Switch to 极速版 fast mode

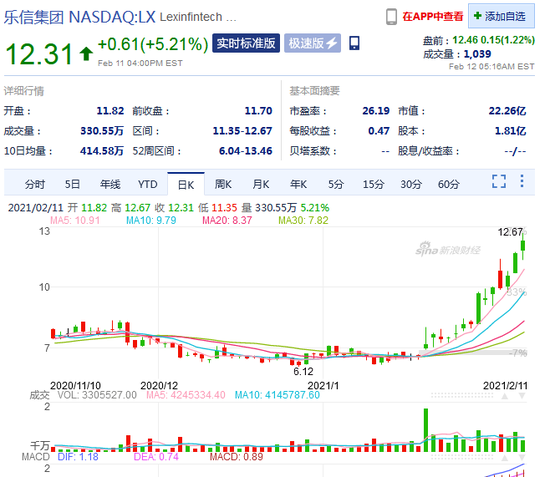(312, 43)
